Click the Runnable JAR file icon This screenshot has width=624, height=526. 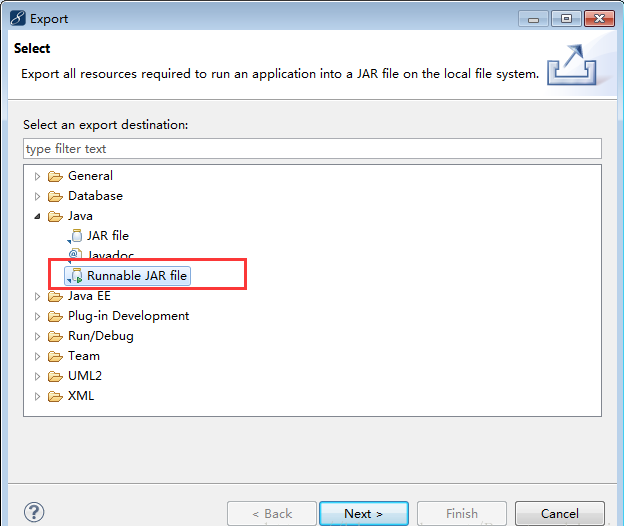[75, 276]
